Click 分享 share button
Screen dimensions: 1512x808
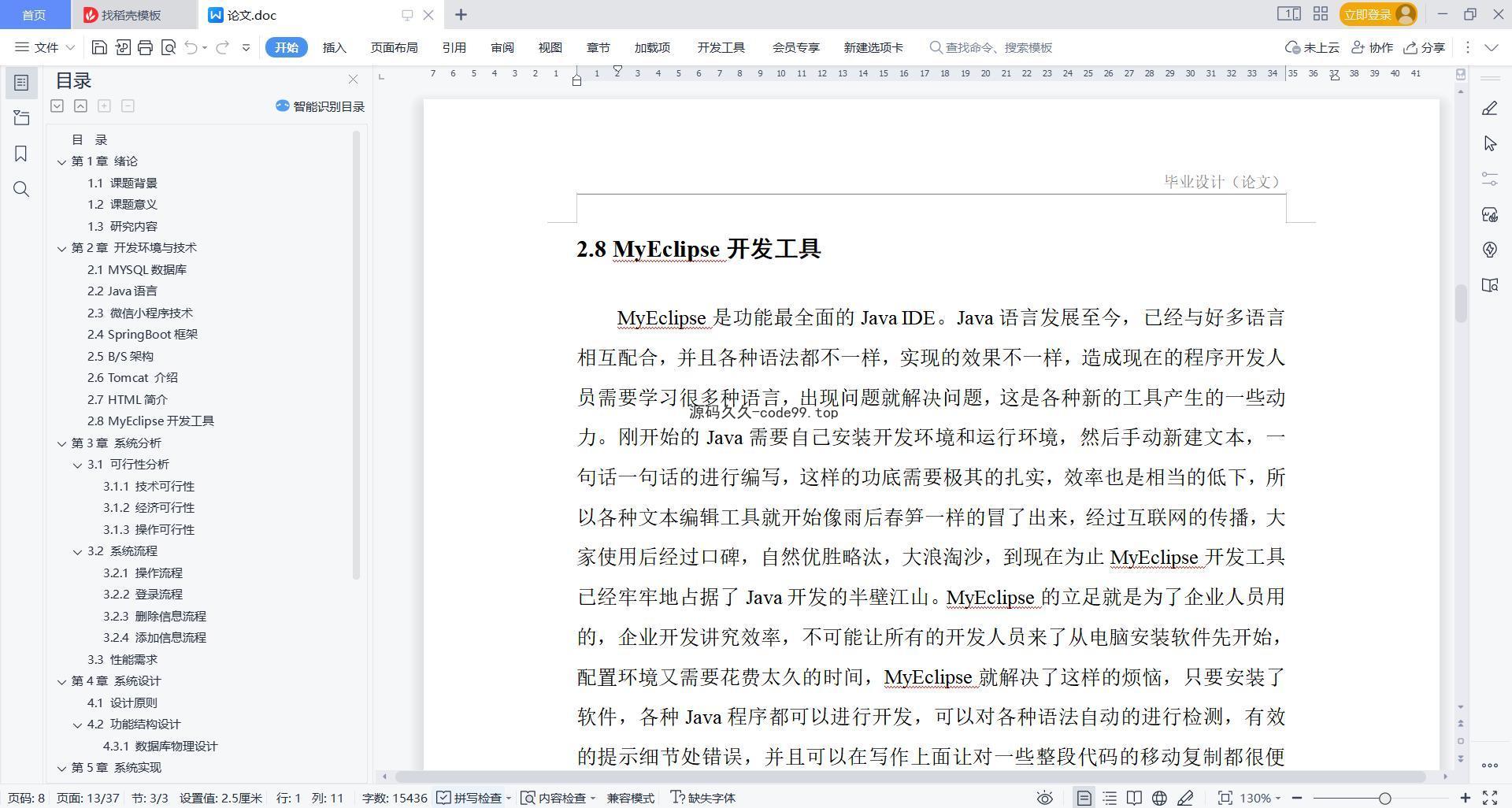[1424, 47]
